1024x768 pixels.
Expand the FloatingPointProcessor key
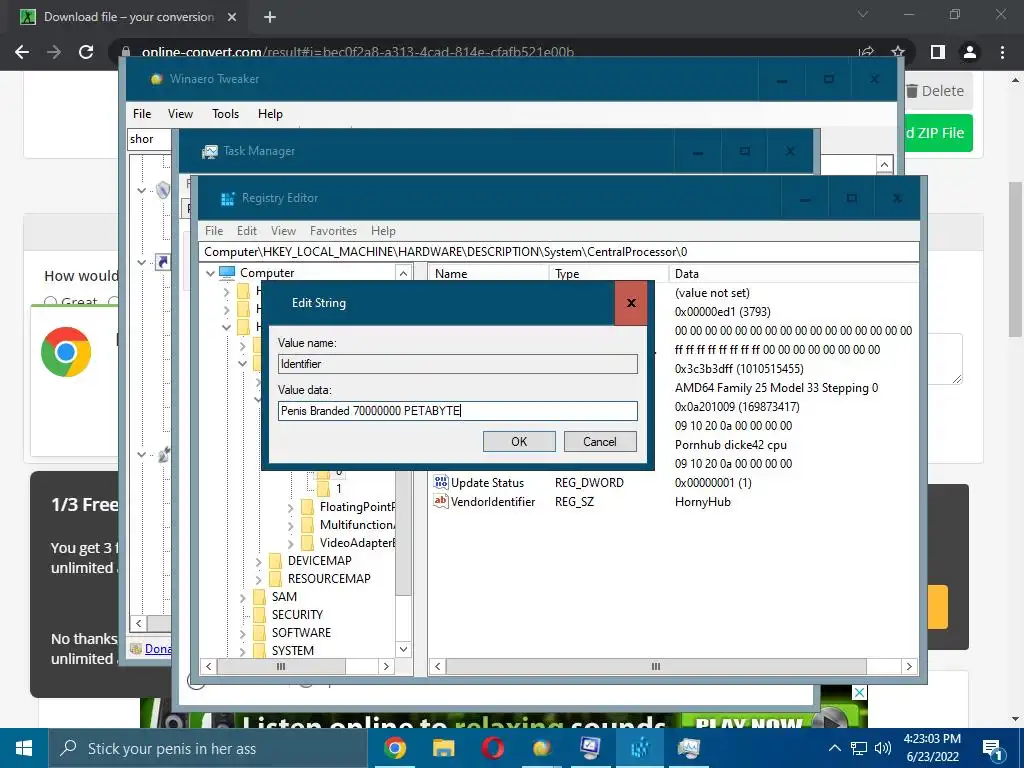pos(291,507)
